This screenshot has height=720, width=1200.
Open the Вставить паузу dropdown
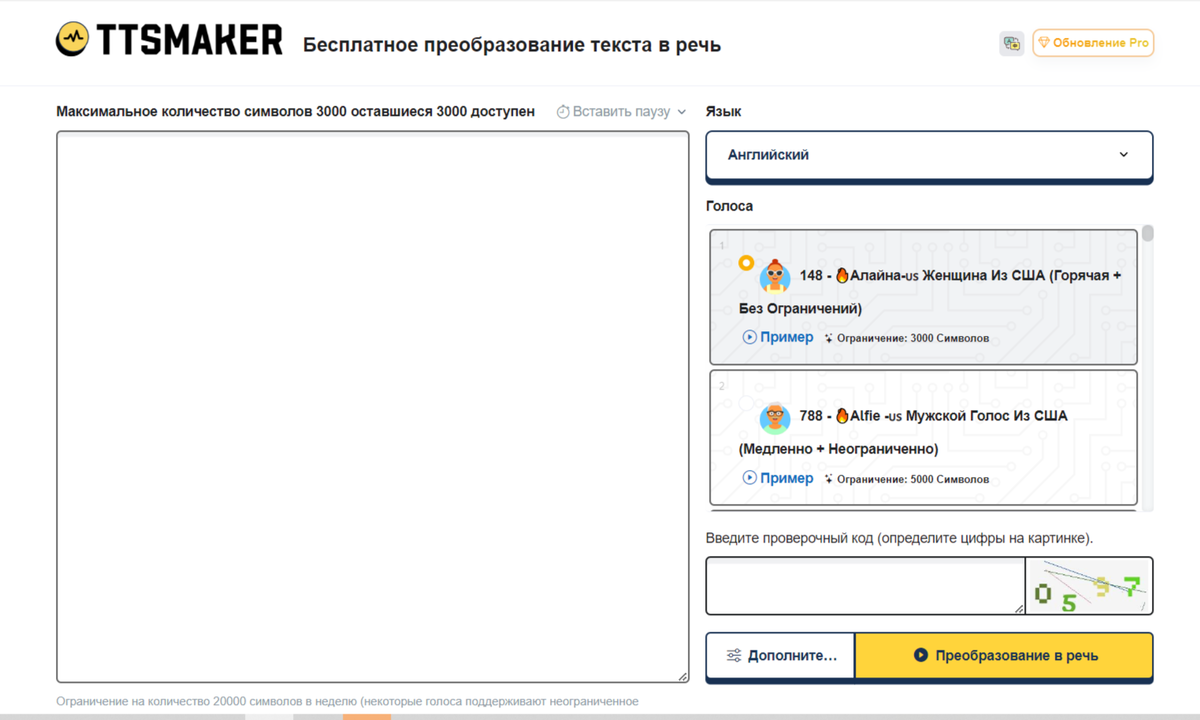point(621,111)
